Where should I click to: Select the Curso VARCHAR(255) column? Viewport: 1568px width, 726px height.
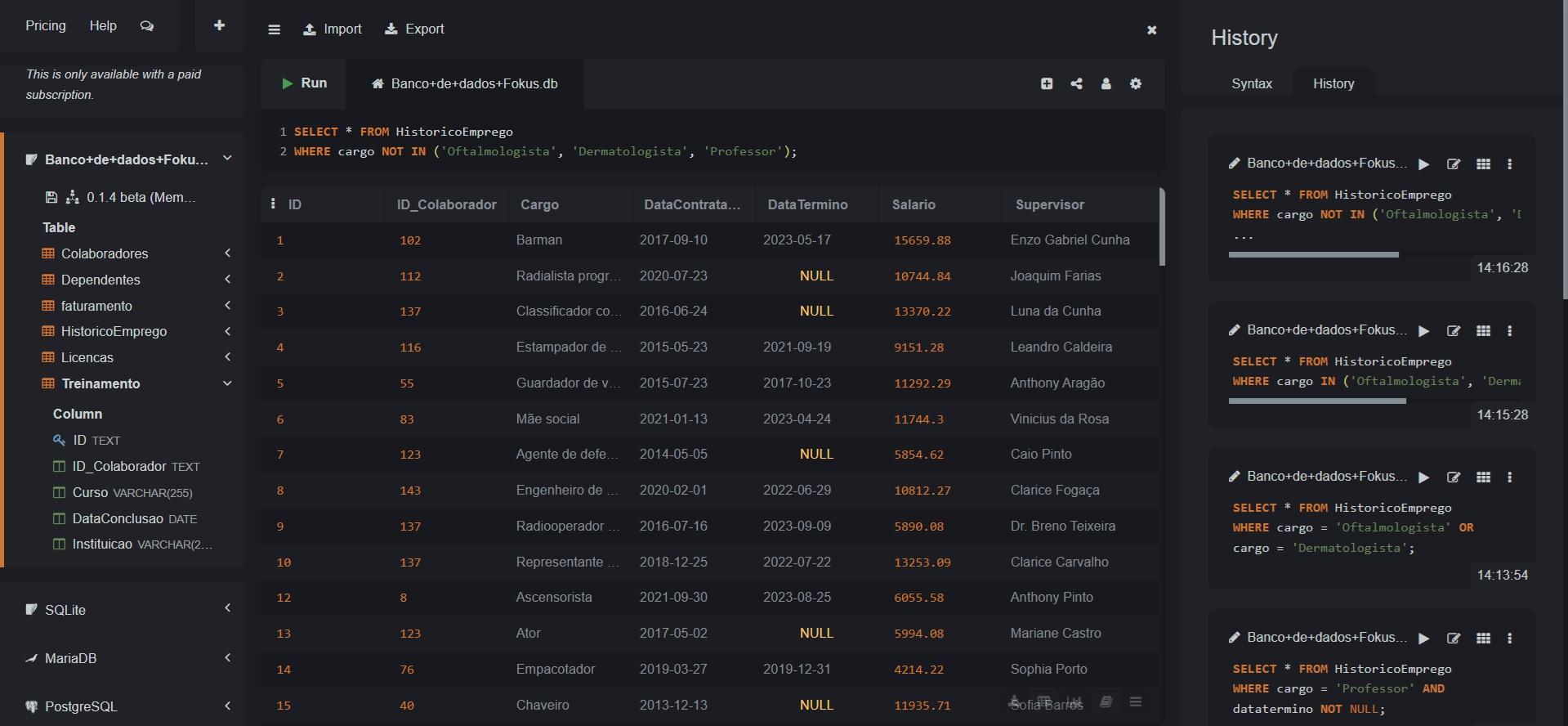(x=132, y=492)
